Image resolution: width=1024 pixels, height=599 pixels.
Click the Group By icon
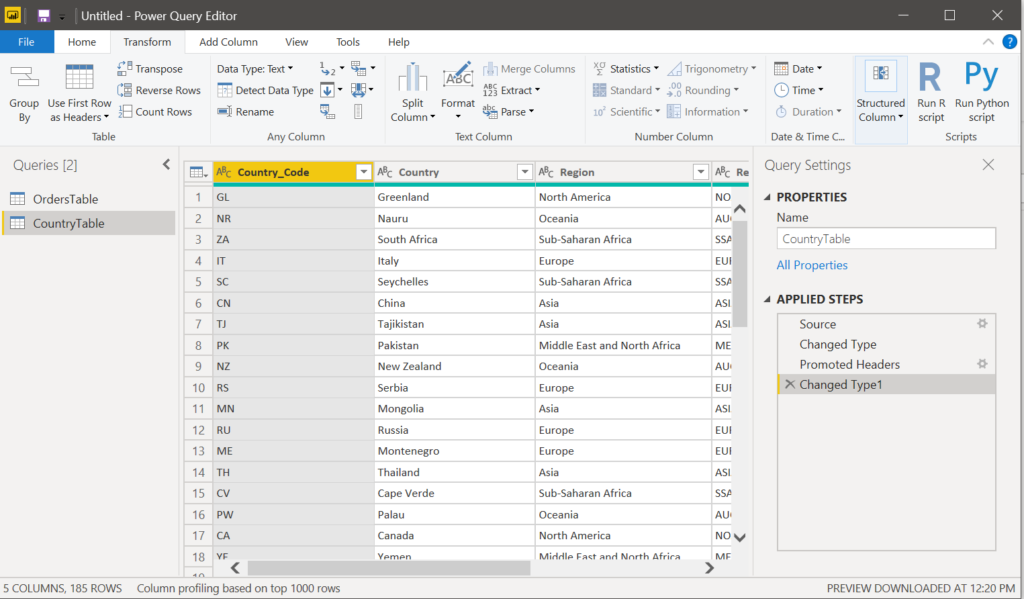click(x=24, y=78)
